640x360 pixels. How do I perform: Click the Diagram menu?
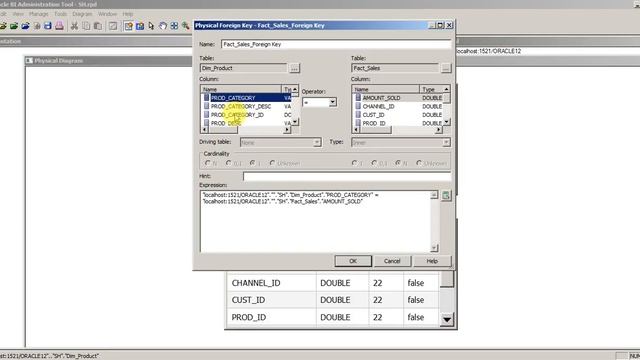[x=82, y=14]
